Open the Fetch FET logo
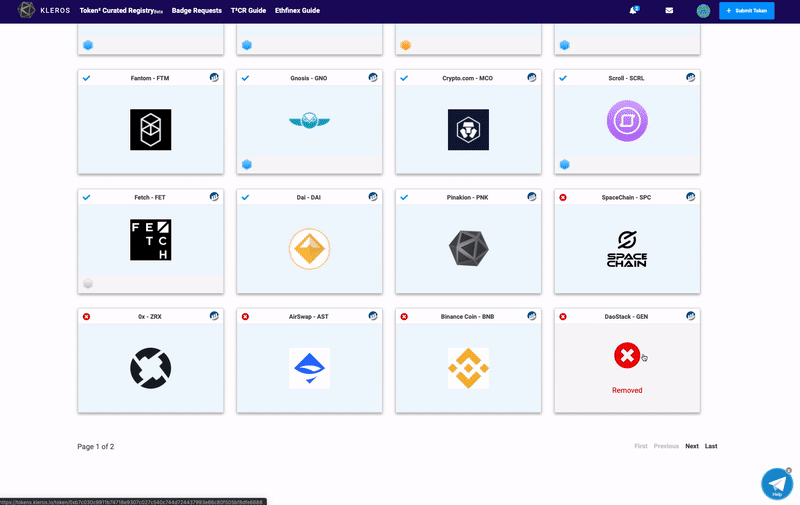The image size is (800, 505). click(151, 240)
